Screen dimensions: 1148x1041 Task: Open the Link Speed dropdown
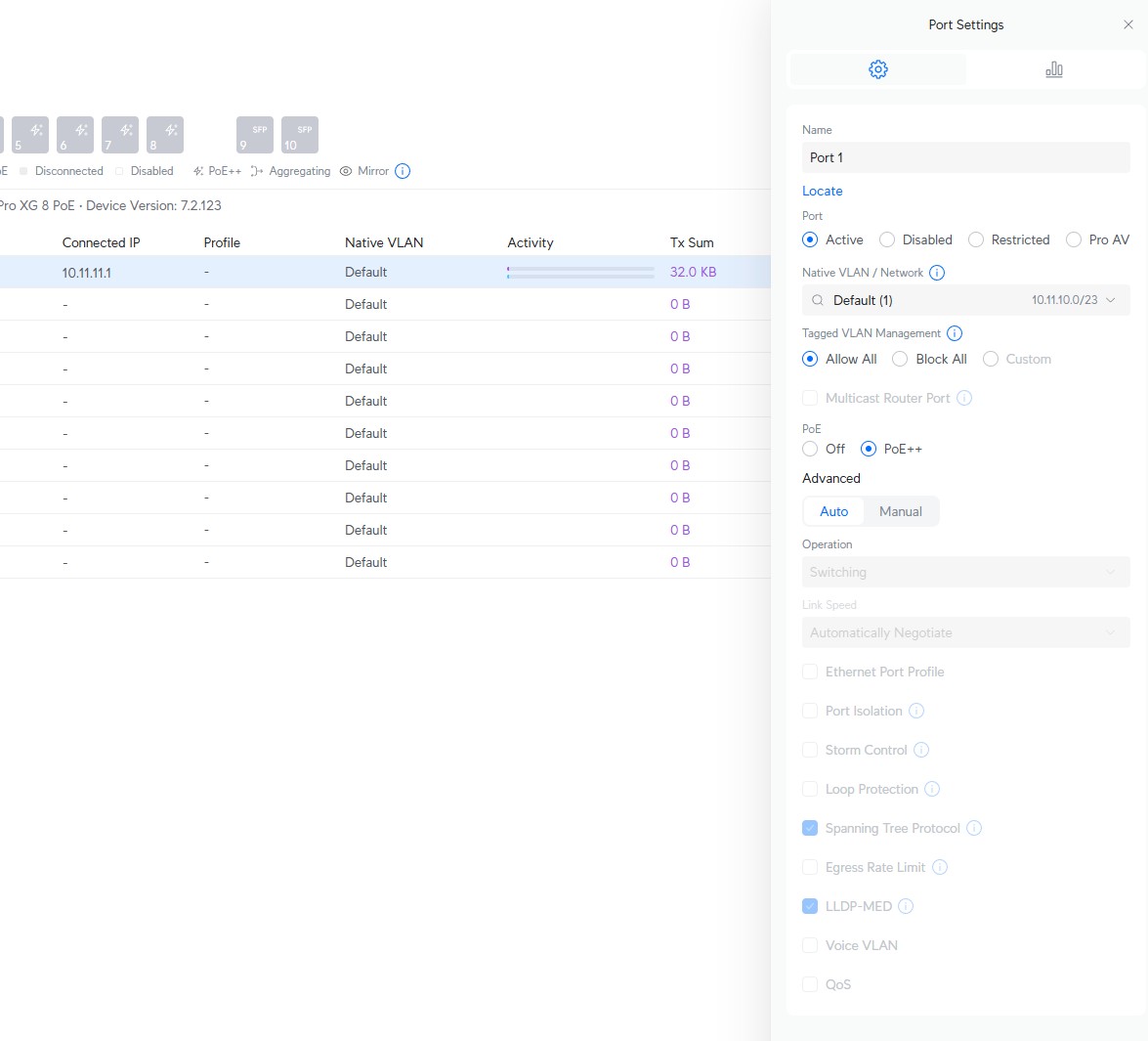965,632
